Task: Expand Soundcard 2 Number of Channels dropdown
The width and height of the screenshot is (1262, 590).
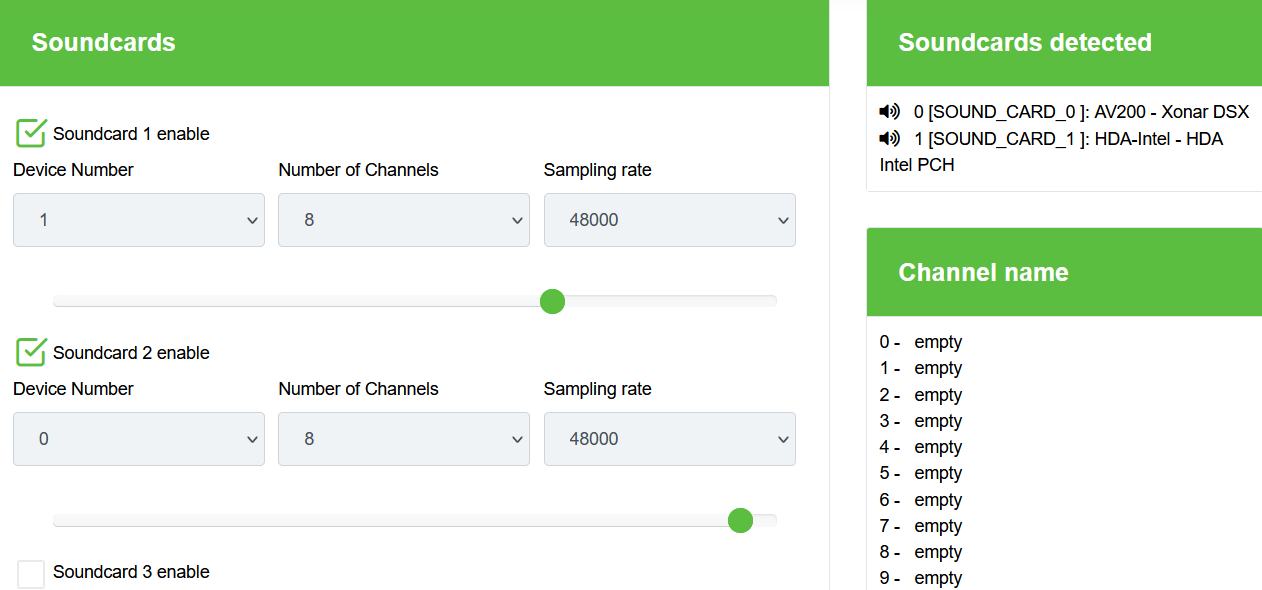Action: [404, 439]
